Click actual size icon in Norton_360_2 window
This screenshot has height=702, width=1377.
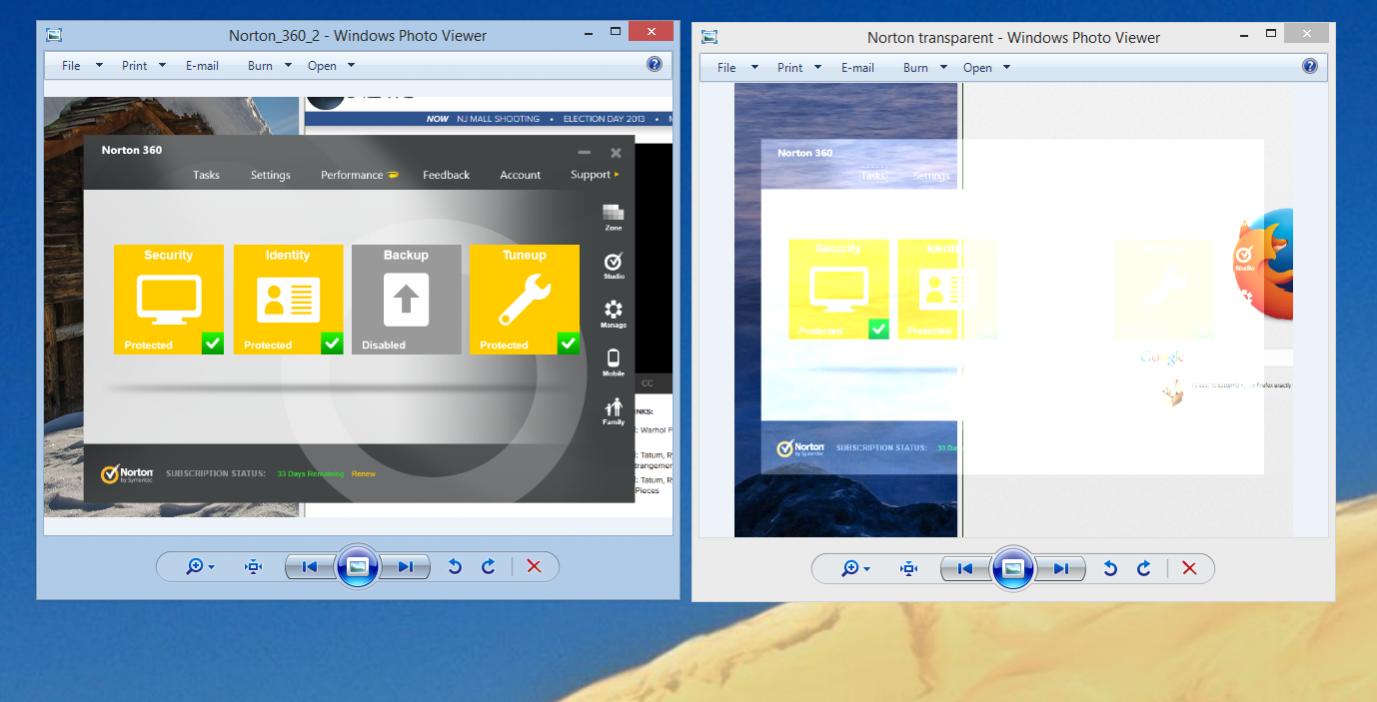254,566
